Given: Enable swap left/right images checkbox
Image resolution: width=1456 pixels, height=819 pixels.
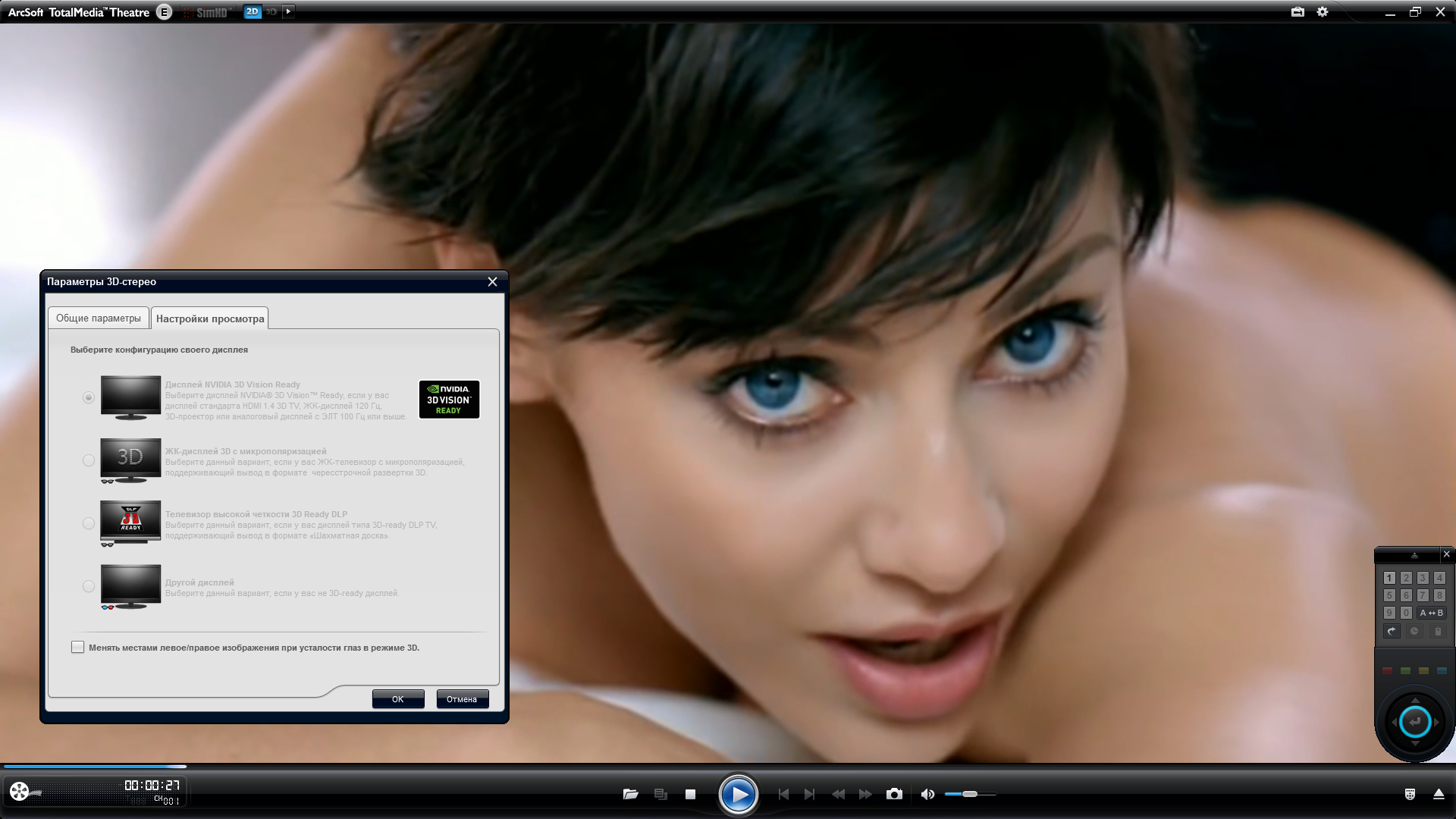Looking at the screenshot, I should click(x=77, y=647).
